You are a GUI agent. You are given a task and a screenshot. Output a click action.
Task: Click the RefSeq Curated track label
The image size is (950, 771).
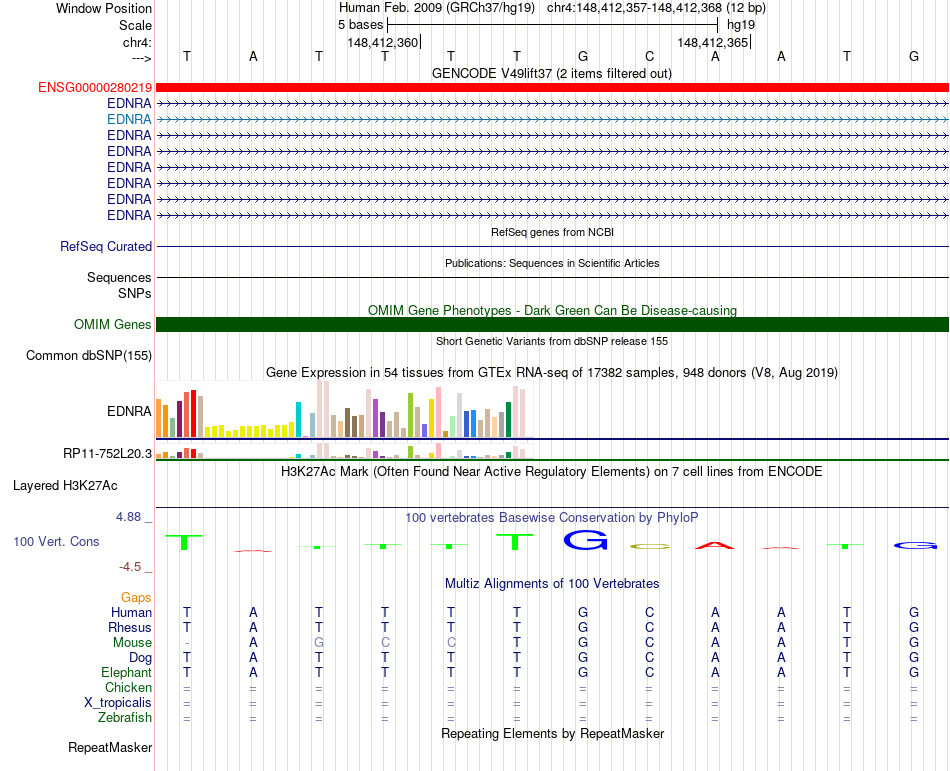pyautogui.click(x=106, y=247)
